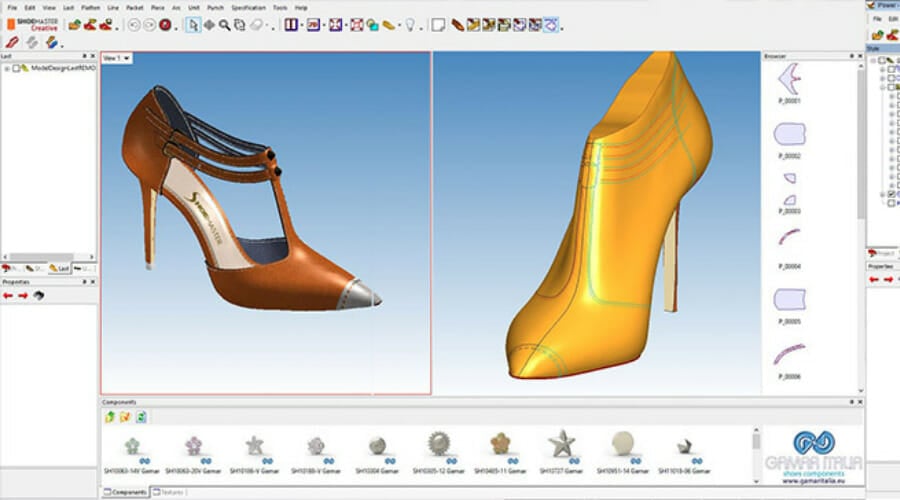
Task: Click the Components list vertical scrollbar
Action: coord(756,456)
